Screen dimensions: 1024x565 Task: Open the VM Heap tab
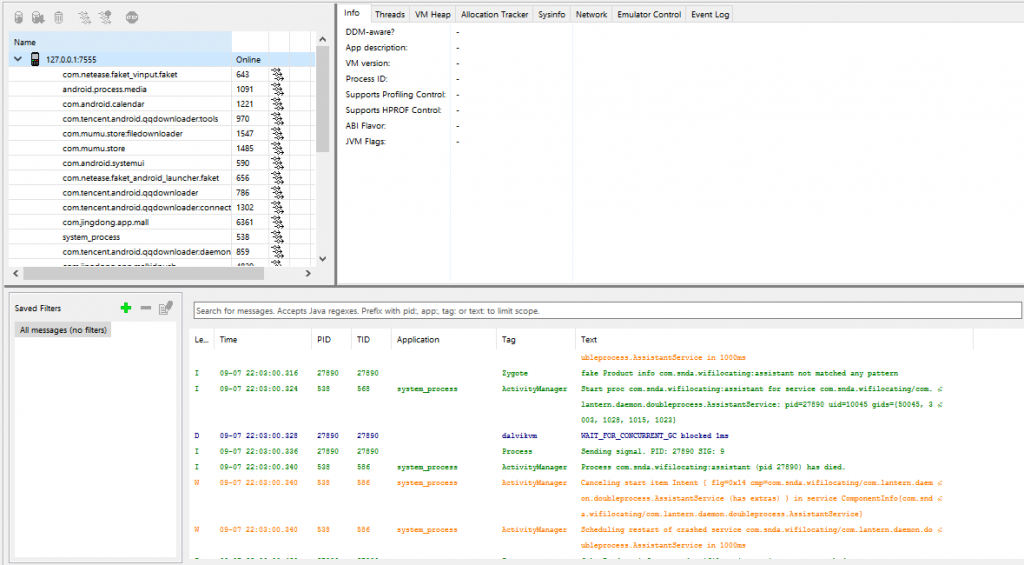click(432, 14)
